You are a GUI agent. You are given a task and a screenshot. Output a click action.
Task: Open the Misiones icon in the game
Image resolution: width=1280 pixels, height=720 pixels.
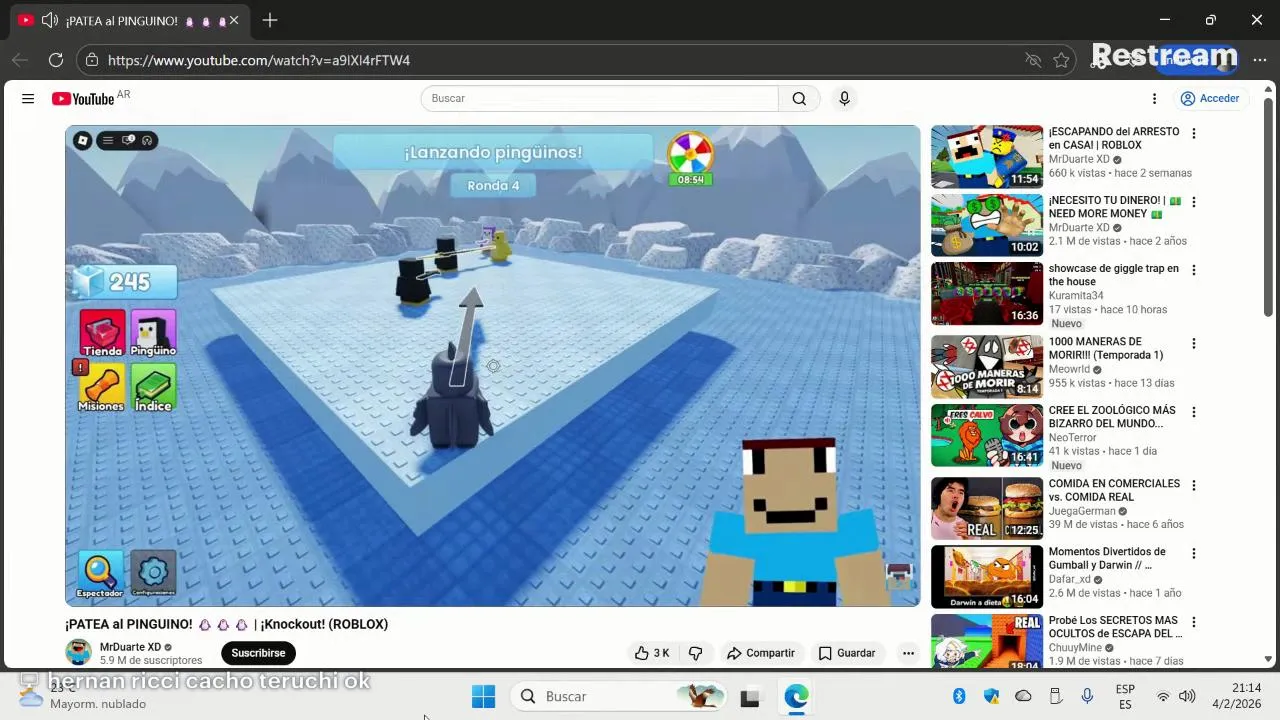point(101,387)
